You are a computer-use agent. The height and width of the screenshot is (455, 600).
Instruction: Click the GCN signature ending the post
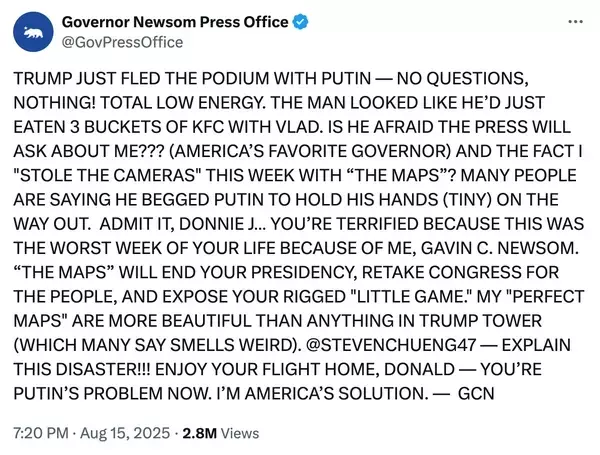click(x=476, y=394)
